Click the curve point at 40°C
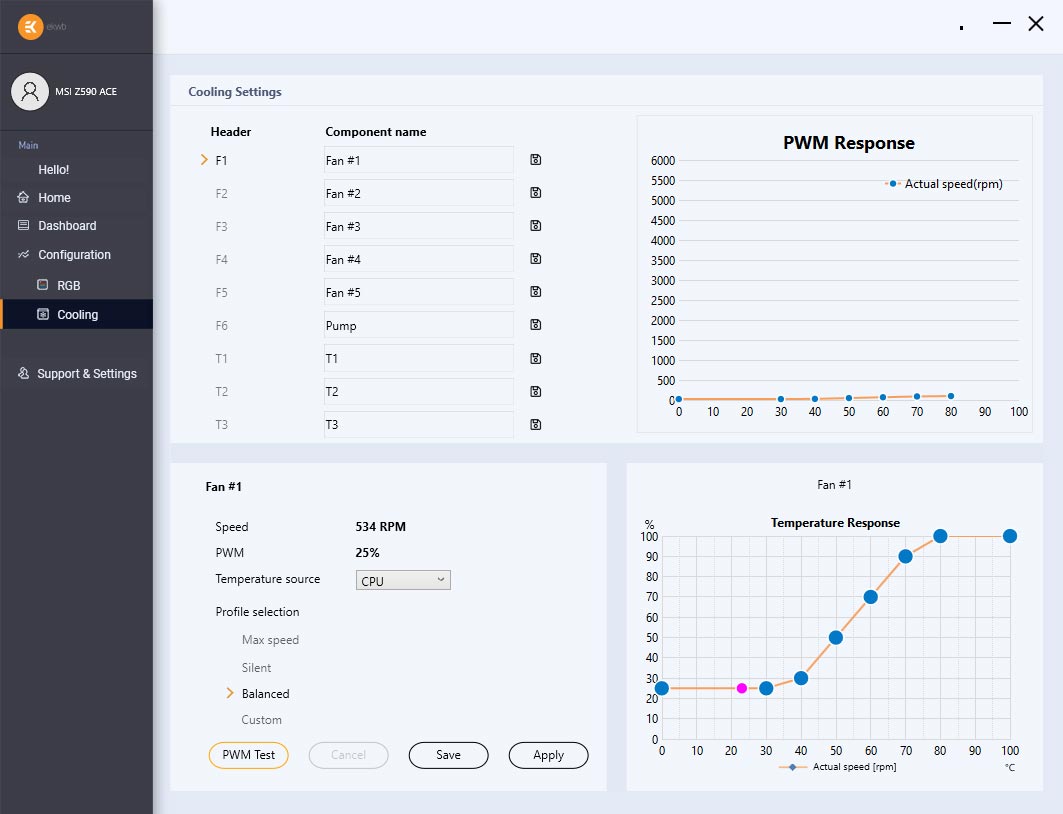This screenshot has height=814, width=1063. [x=801, y=678]
